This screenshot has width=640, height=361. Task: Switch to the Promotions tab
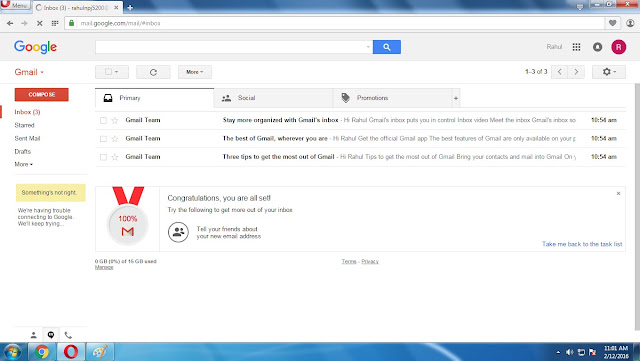392,98
